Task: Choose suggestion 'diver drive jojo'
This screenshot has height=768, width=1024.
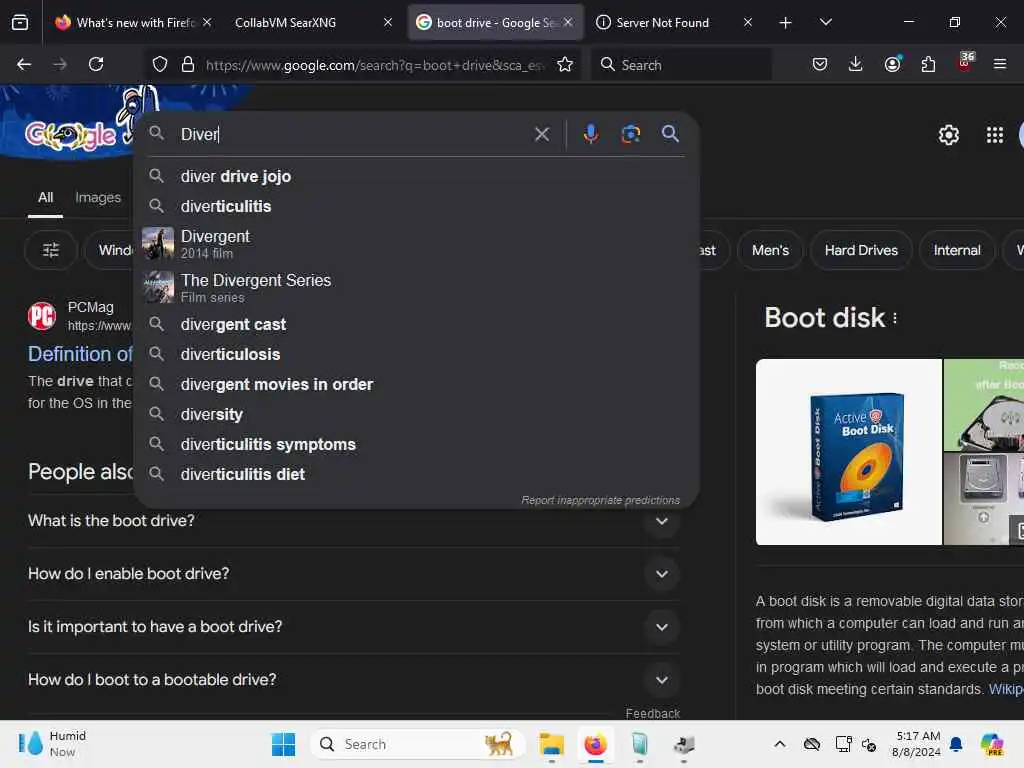Action: point(417,176)
